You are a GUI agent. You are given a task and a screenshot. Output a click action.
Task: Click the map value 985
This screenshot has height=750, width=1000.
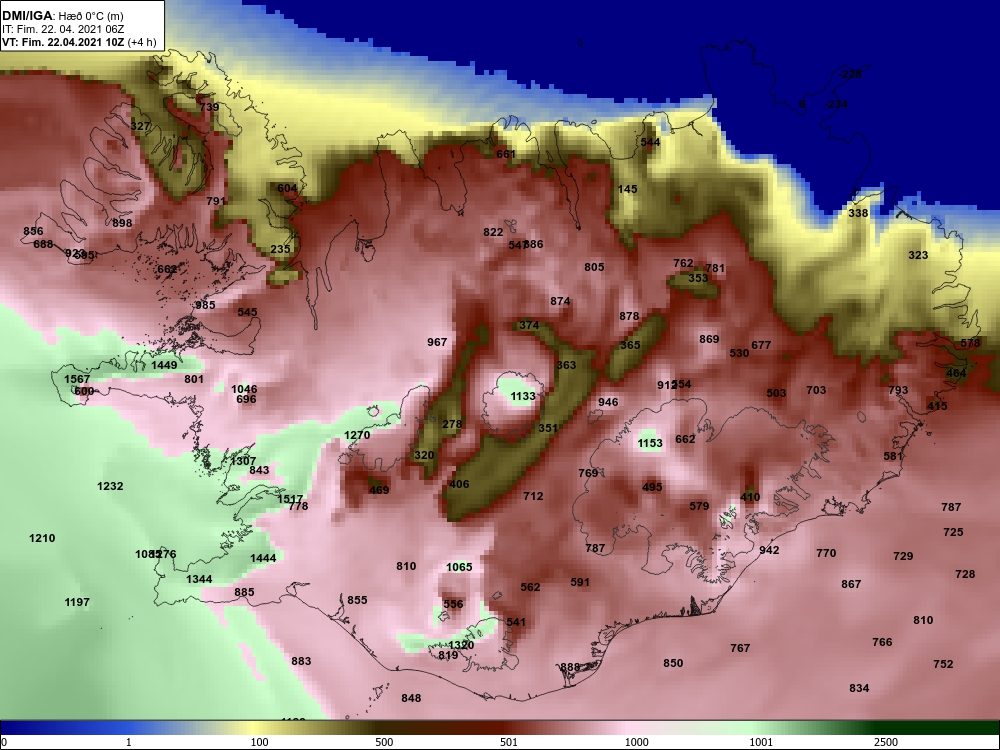pos(205,305)
